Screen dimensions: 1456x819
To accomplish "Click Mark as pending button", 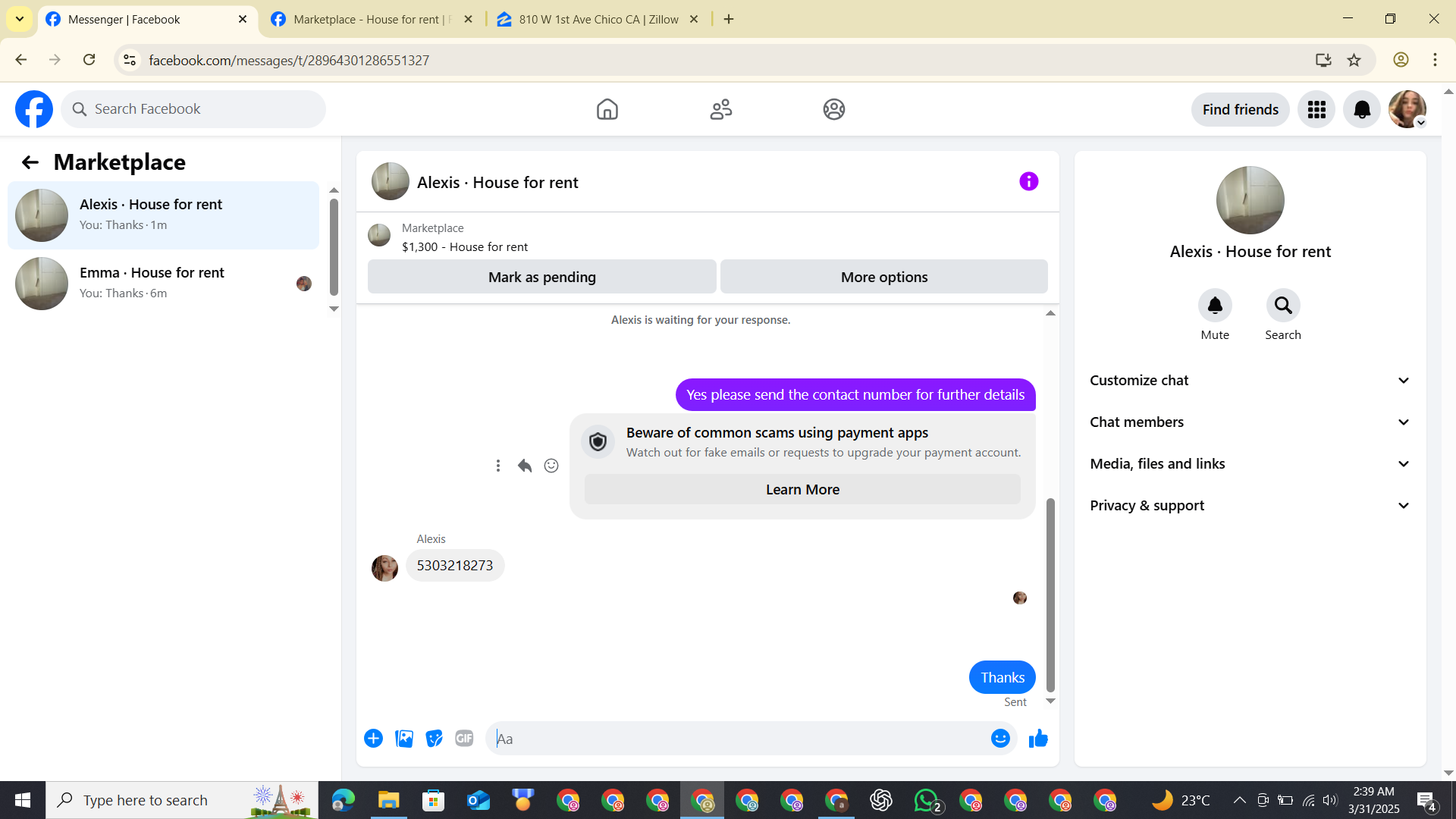I will click(x=542, y=277).
